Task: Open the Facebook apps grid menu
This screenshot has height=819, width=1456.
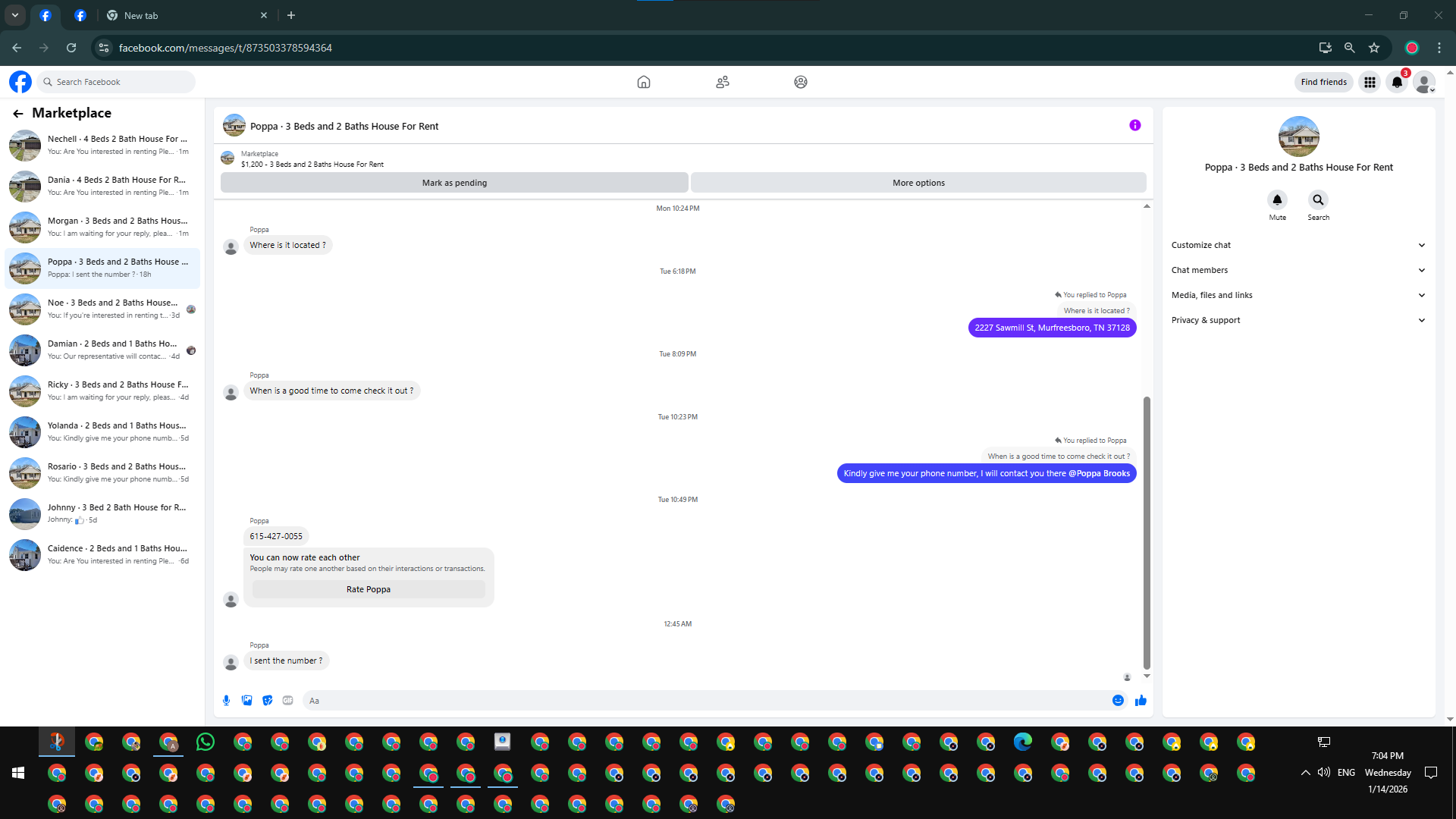Action: point(1370,82)
